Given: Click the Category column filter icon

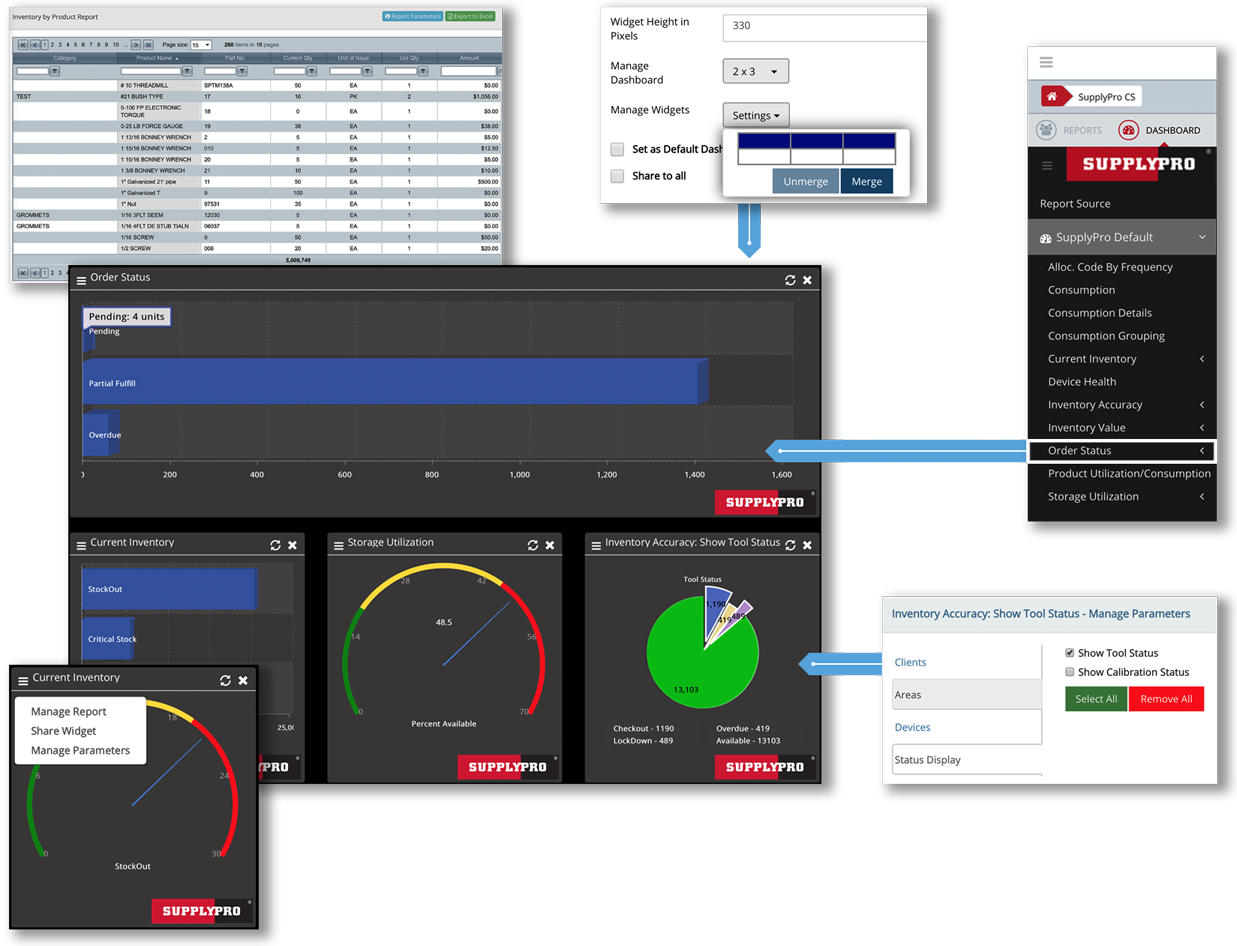Looking at the screenshot, I should [x=54, y=71].
